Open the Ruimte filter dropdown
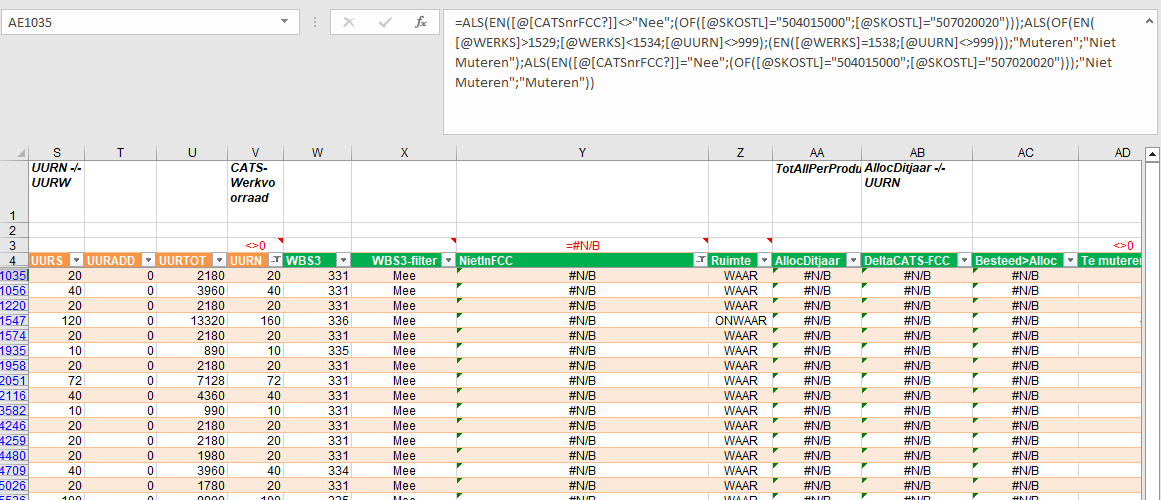The image size is (1161, 500). click(764, 260)
